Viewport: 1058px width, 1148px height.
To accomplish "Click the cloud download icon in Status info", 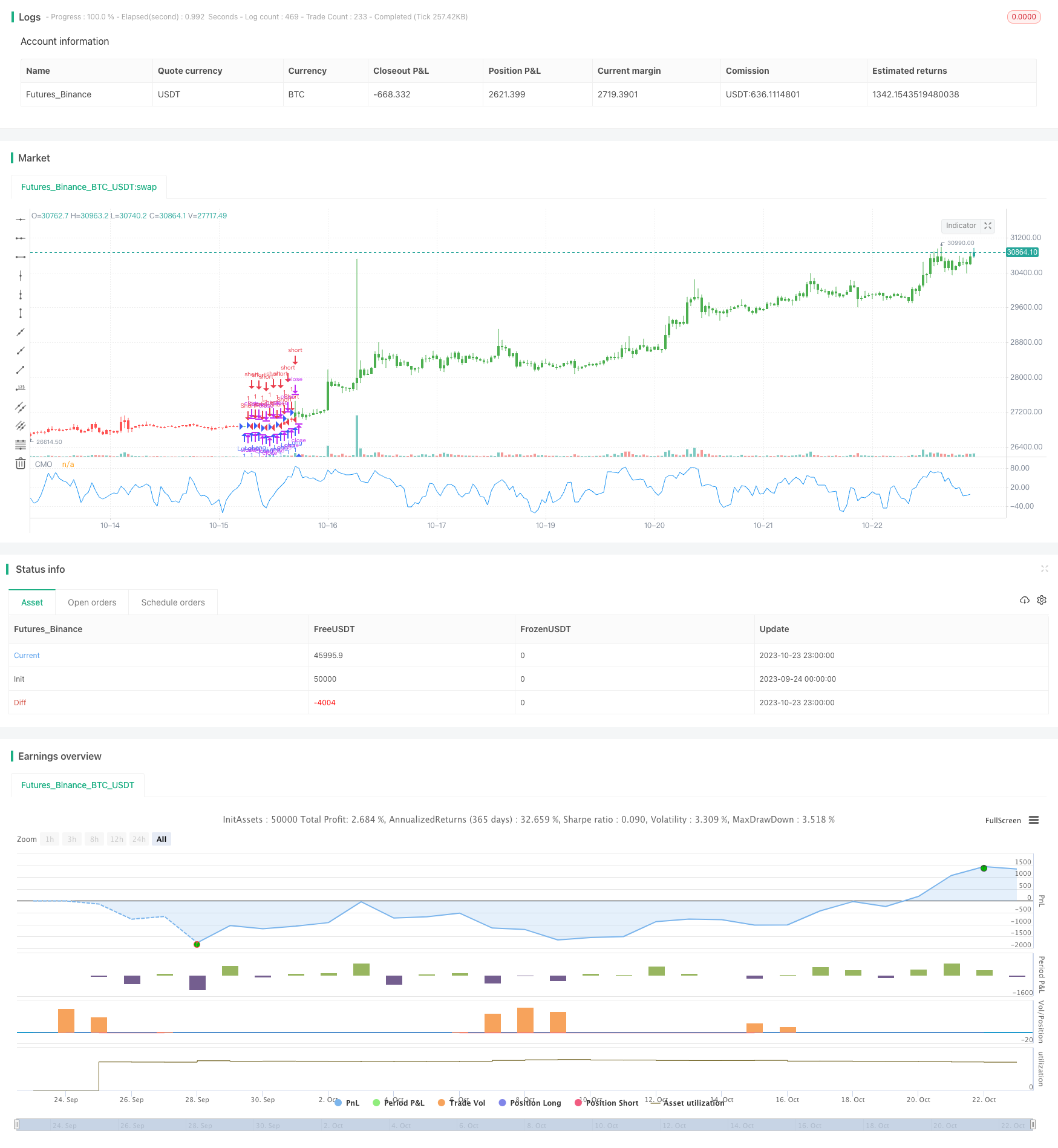I will pyautogui.click(x=1024, y=600).
